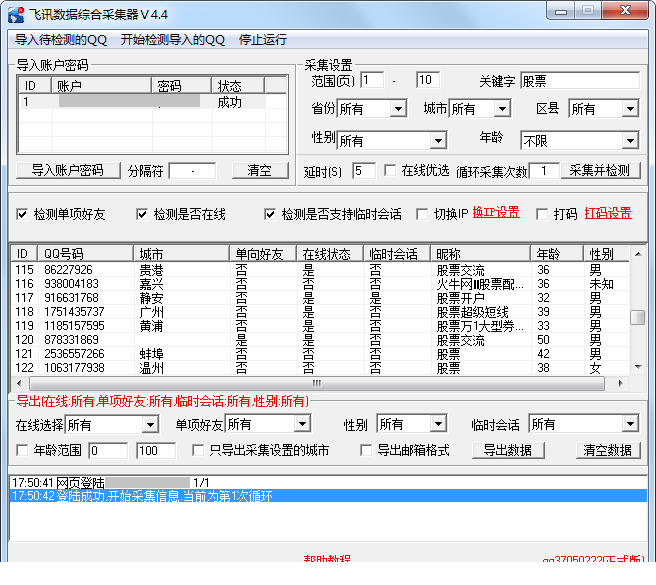Click 采集并检测 button

coord(600,170)
